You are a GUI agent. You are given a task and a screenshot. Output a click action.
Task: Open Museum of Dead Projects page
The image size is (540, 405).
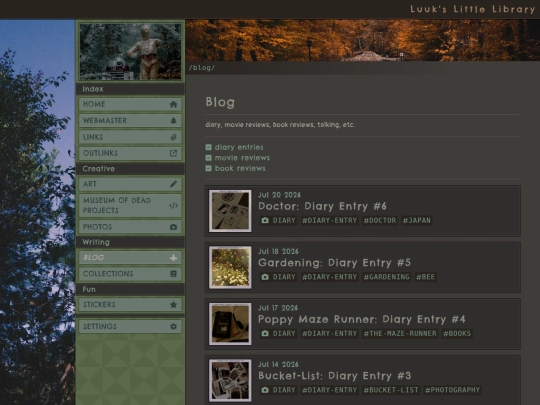click(130, 206)
